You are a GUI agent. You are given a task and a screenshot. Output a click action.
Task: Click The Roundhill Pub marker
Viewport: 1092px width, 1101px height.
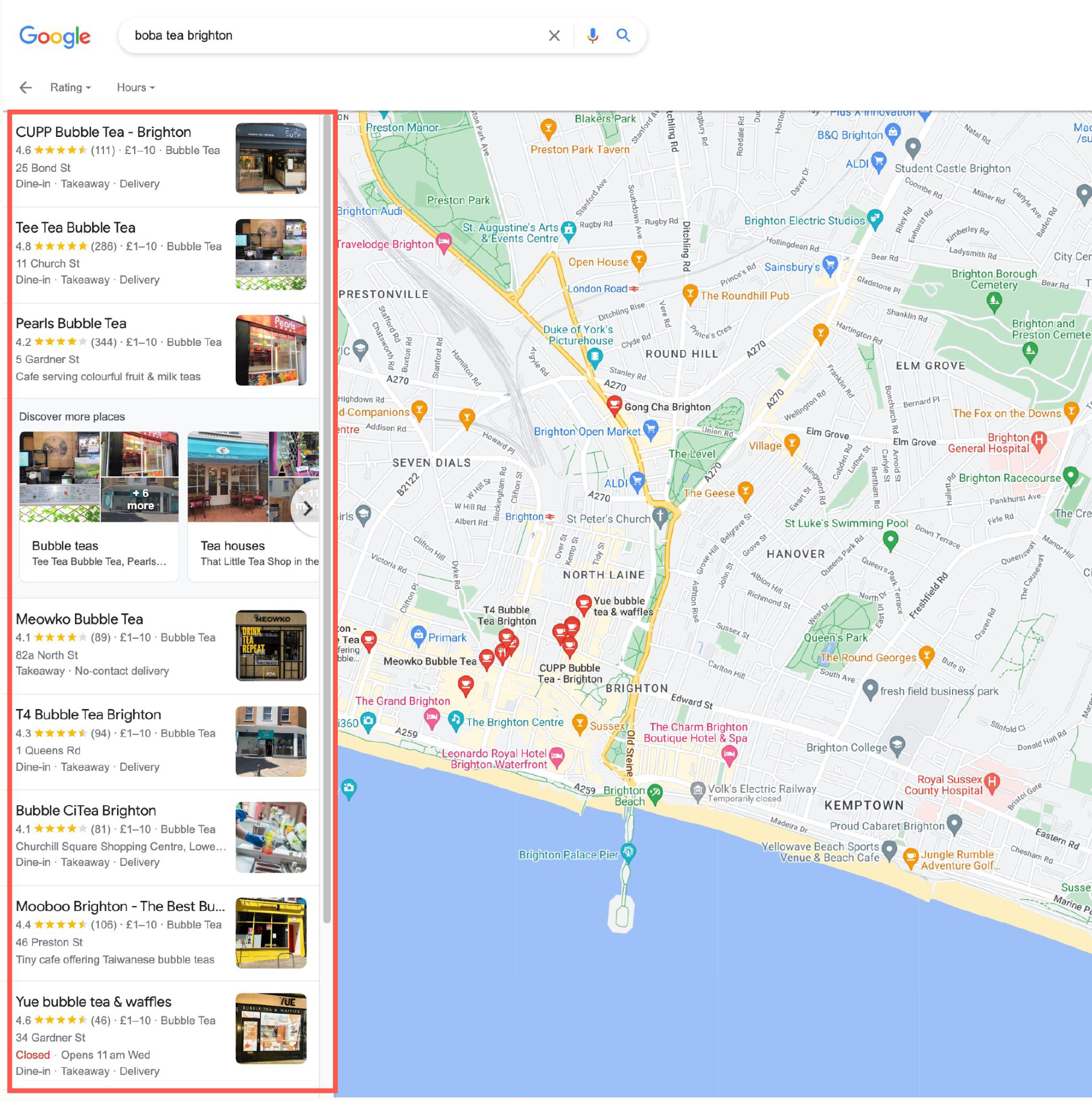coord(690,293)
